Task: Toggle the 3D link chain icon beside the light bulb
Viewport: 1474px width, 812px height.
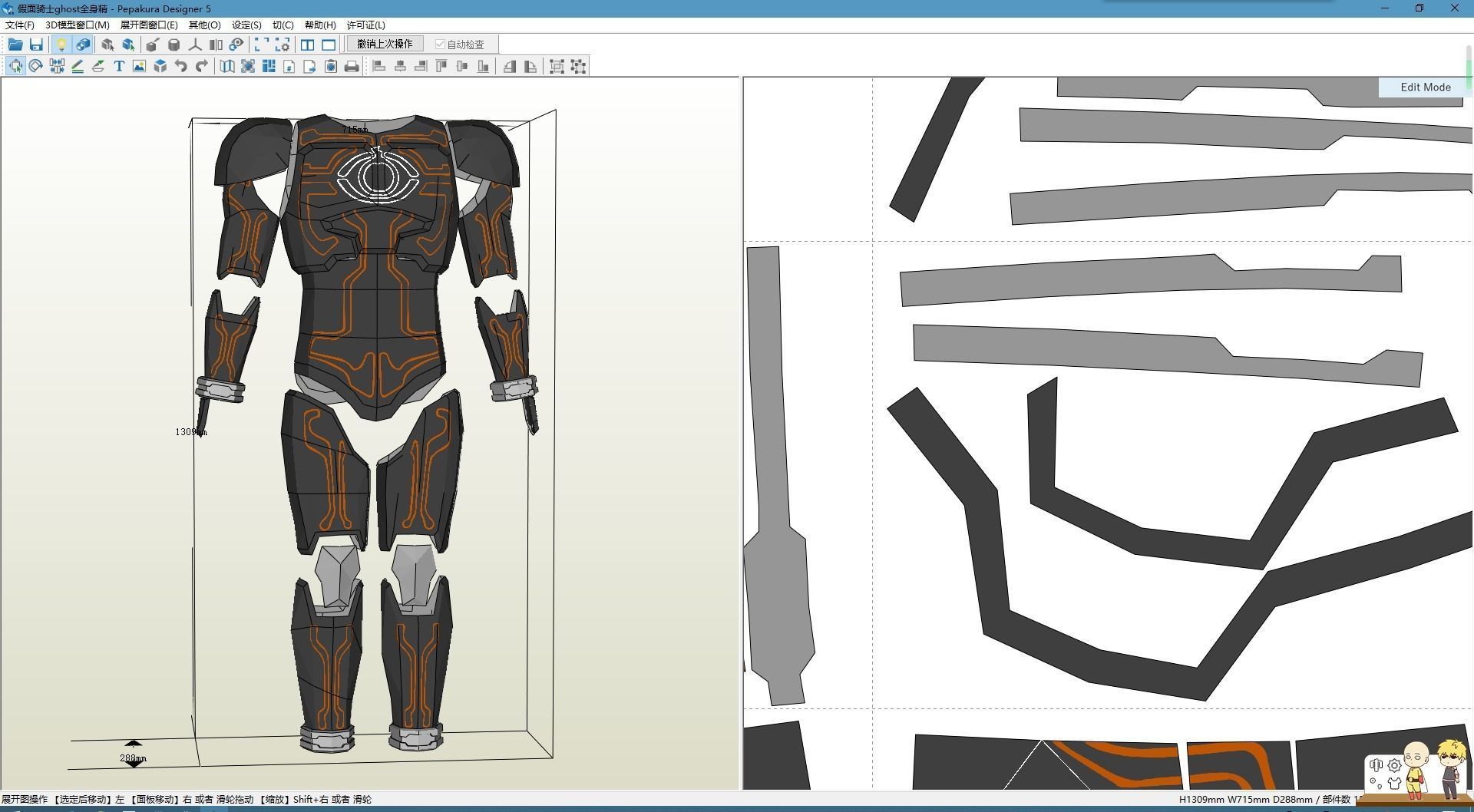Action: point(82,45)
